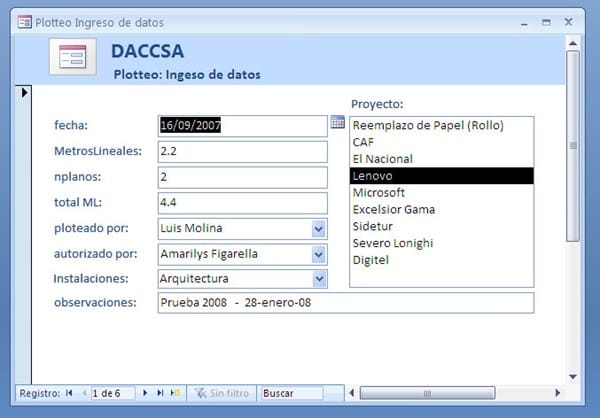Click the vertical scrollbar up arrow
600x418 pixels.
(x=573, y=43)
